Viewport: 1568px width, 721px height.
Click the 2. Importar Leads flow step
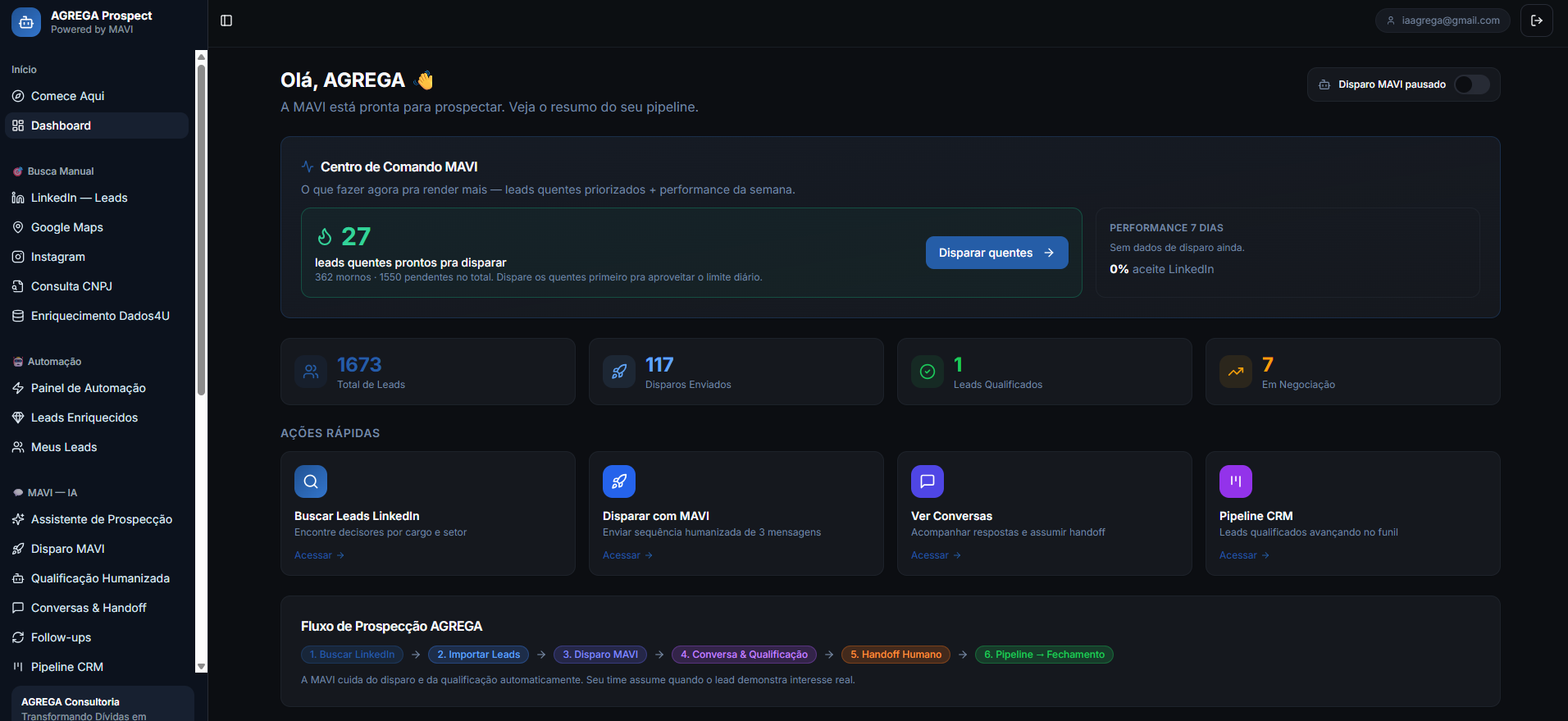tap(478, 655)
